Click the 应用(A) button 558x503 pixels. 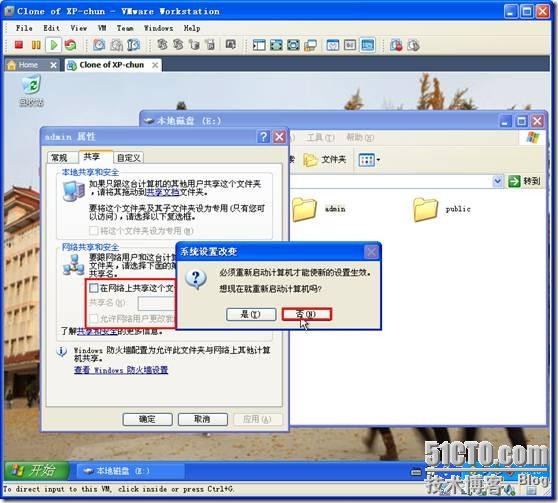(x=258, y=419)
